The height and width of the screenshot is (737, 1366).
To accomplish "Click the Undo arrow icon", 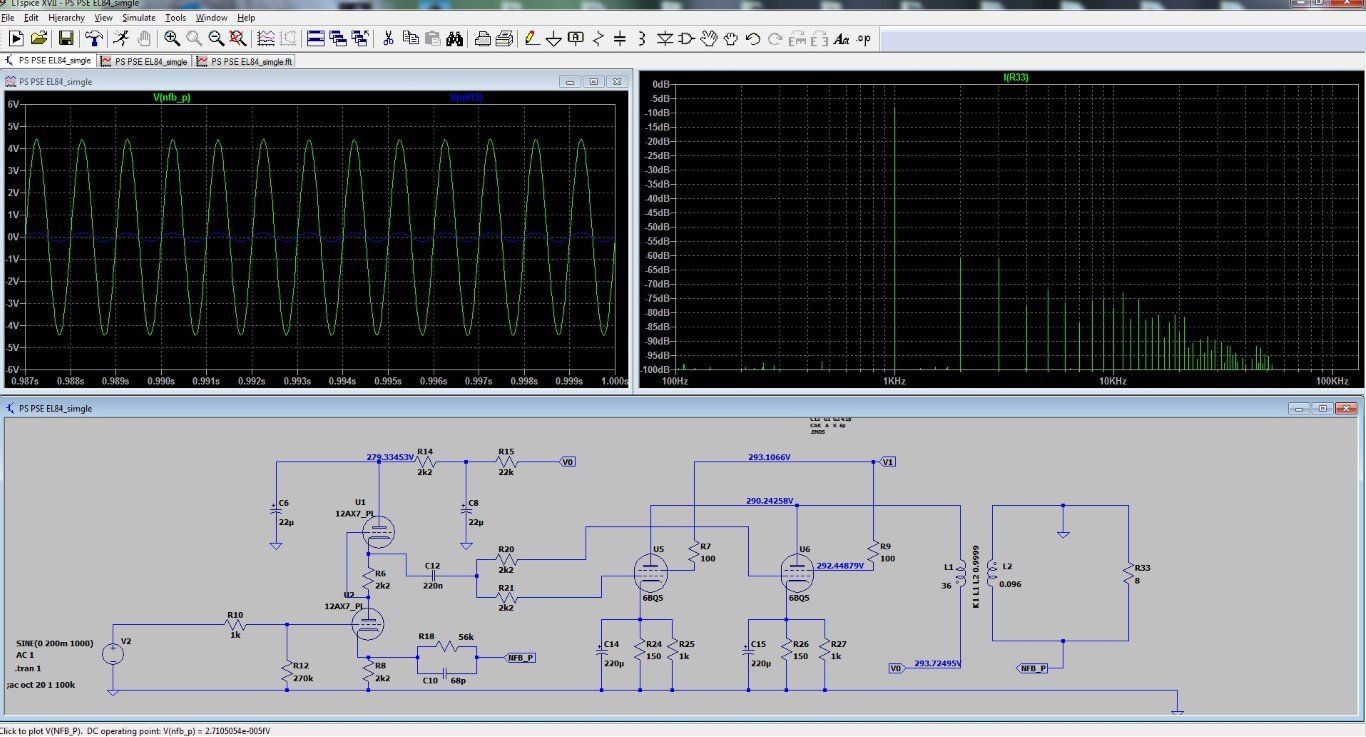I will point(753,38).
